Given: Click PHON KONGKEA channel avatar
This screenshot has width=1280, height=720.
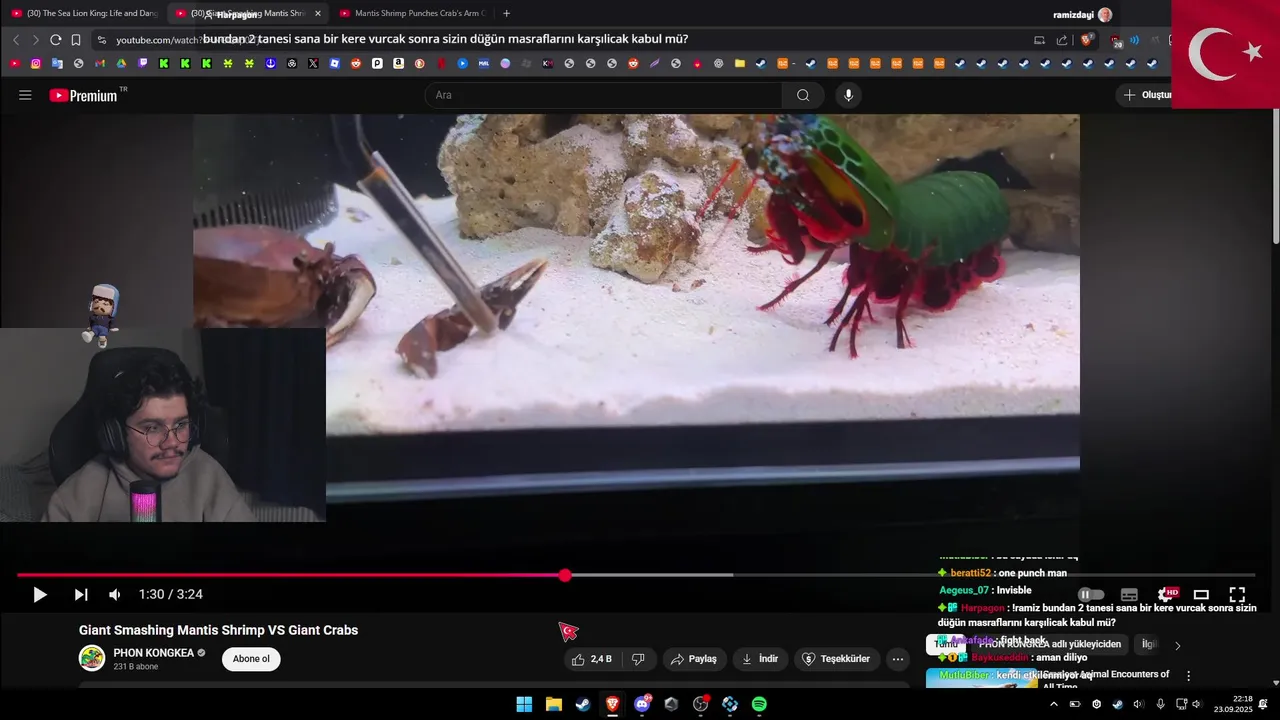Looking at the screenshot, I should [x=92, y=658].
